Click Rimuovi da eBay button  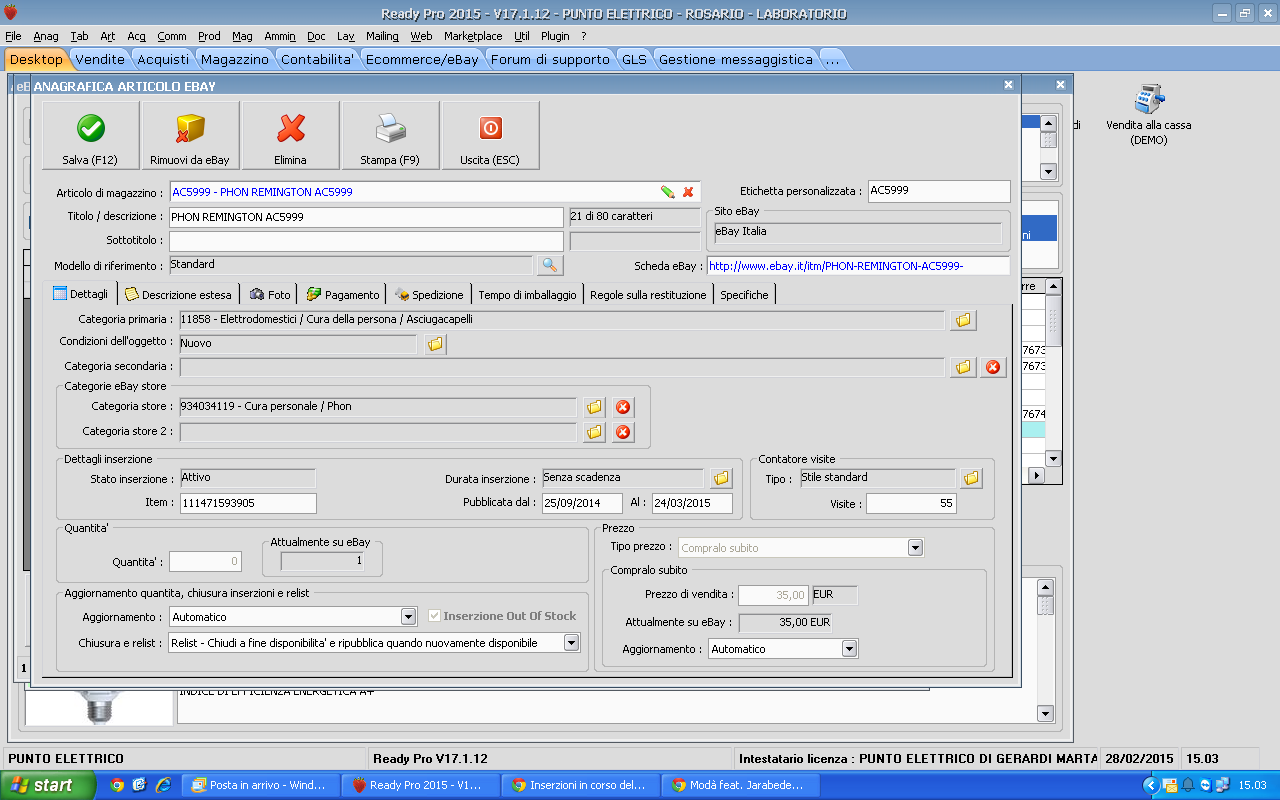point(190,136)
